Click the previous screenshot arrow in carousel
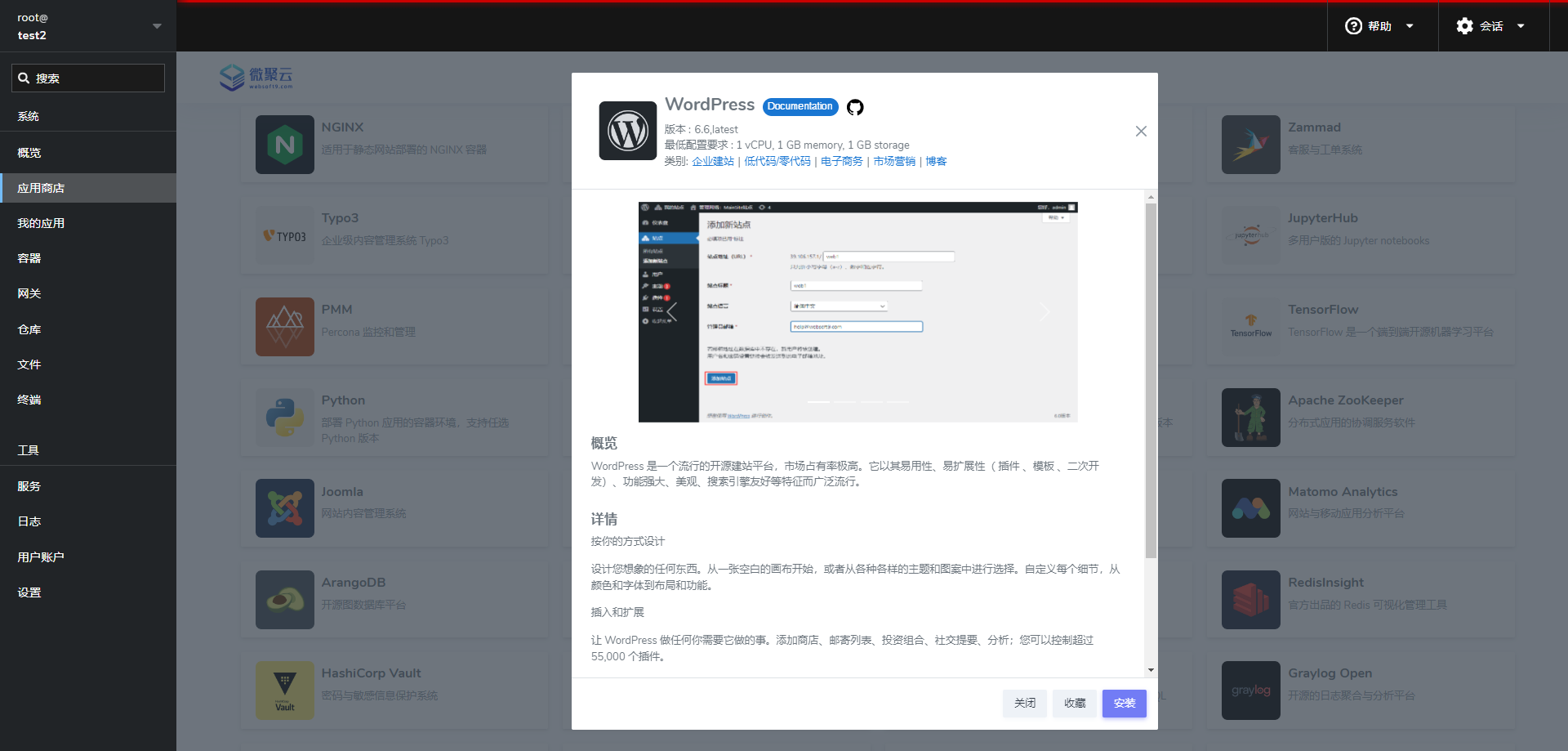1568x751 pixels. 672,311
